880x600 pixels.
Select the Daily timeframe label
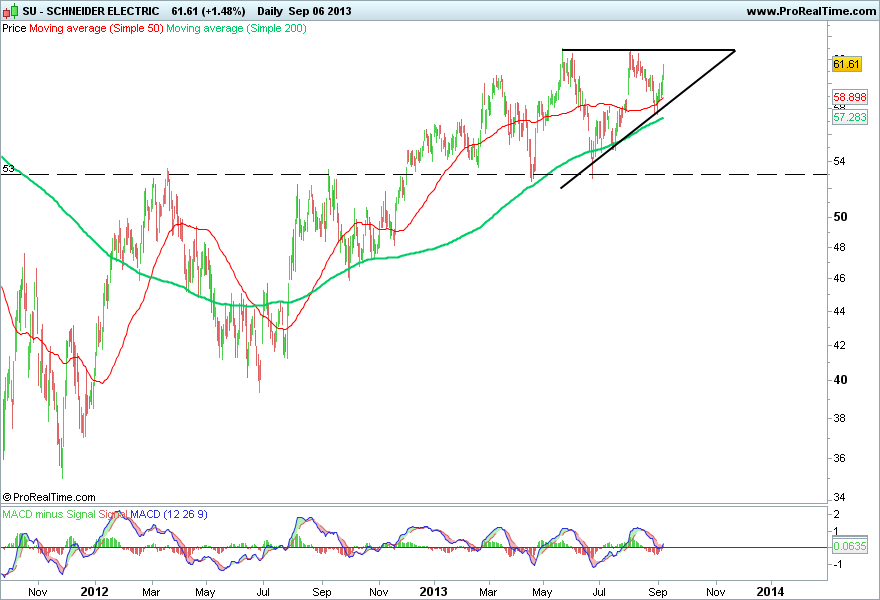click(x=270, y=11)
